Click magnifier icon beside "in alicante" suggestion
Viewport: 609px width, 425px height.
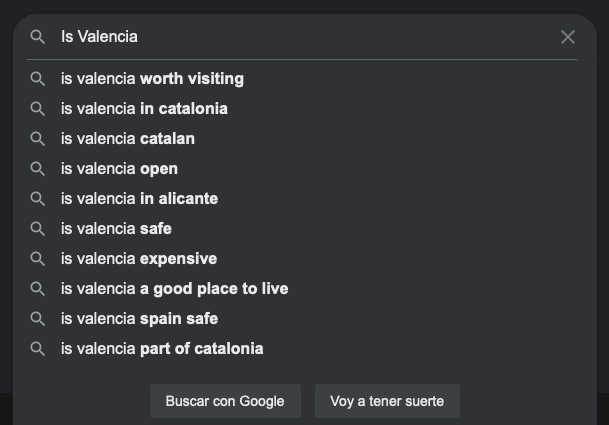(x=38, y=199)
